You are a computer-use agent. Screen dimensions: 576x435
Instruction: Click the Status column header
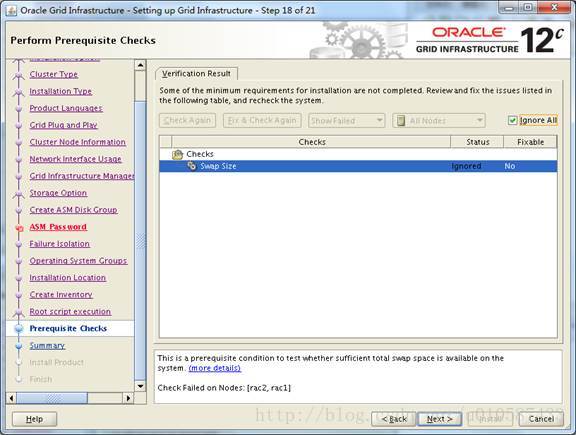pyautogui.click(x=477, y=142)
